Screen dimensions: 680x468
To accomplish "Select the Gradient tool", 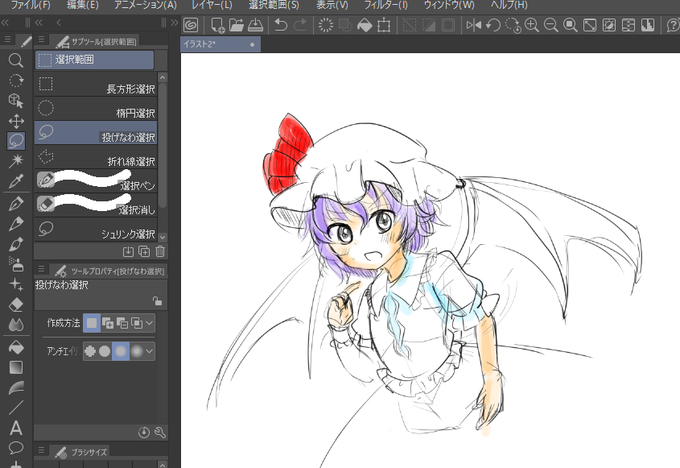I will tap(16, 367).
